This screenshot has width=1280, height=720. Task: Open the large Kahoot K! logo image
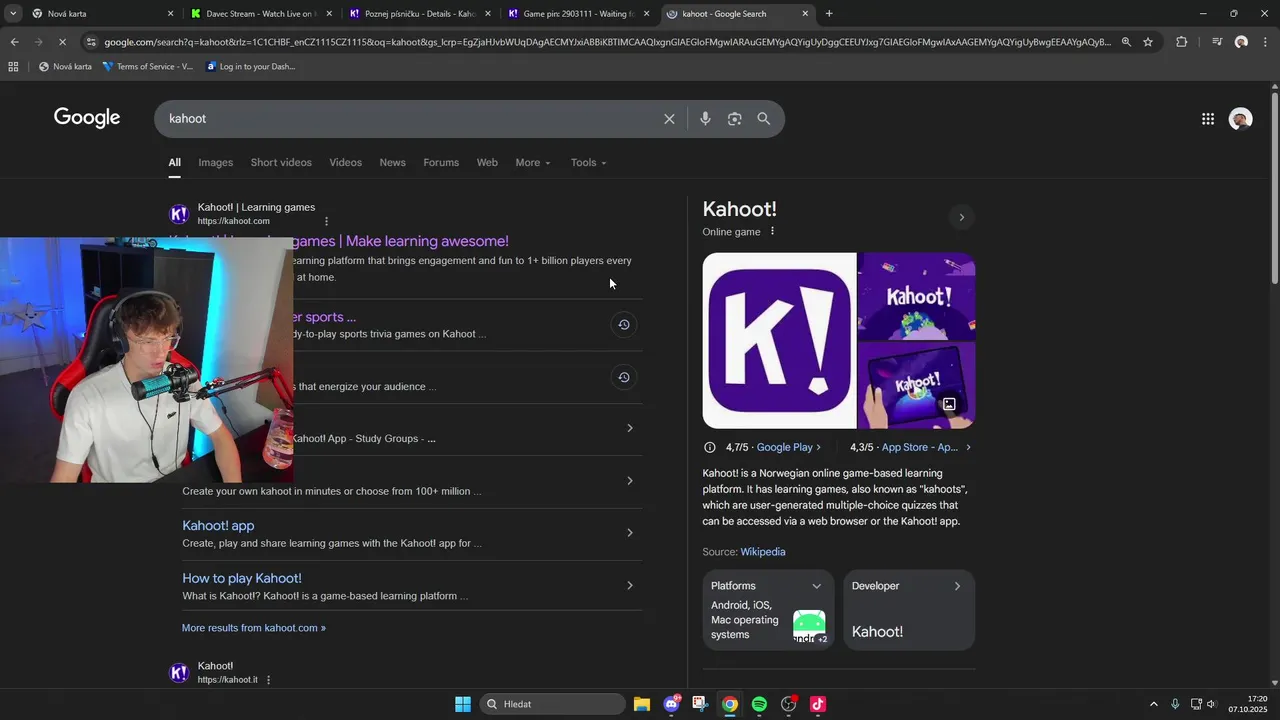[779, 340]
